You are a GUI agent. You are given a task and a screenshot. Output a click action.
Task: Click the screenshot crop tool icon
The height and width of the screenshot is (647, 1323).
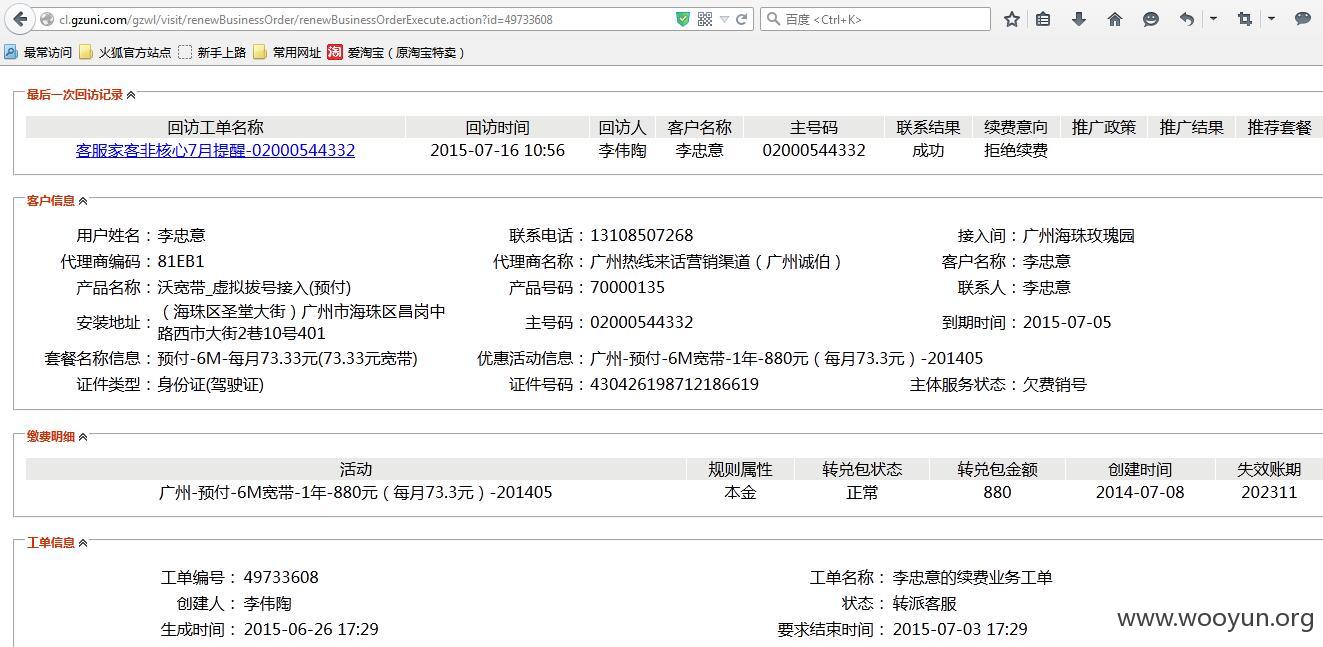[x=1245, y=19]
